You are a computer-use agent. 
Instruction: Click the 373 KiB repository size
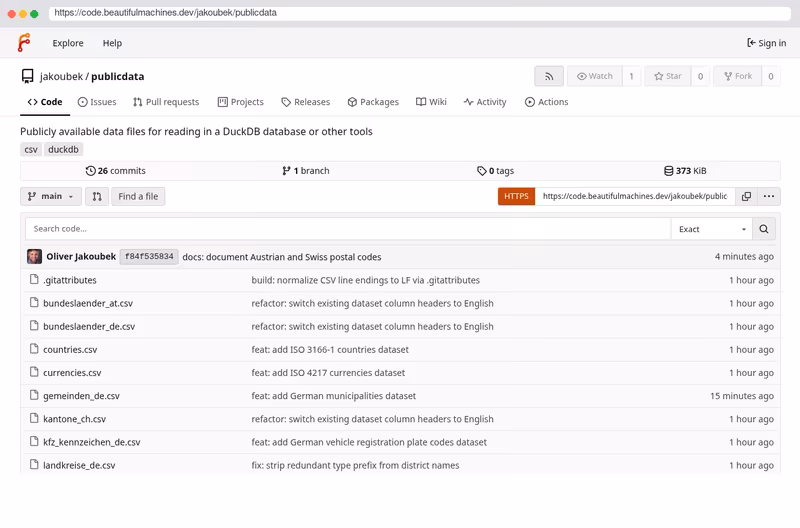pyautogui.click(x=685, y=171)
